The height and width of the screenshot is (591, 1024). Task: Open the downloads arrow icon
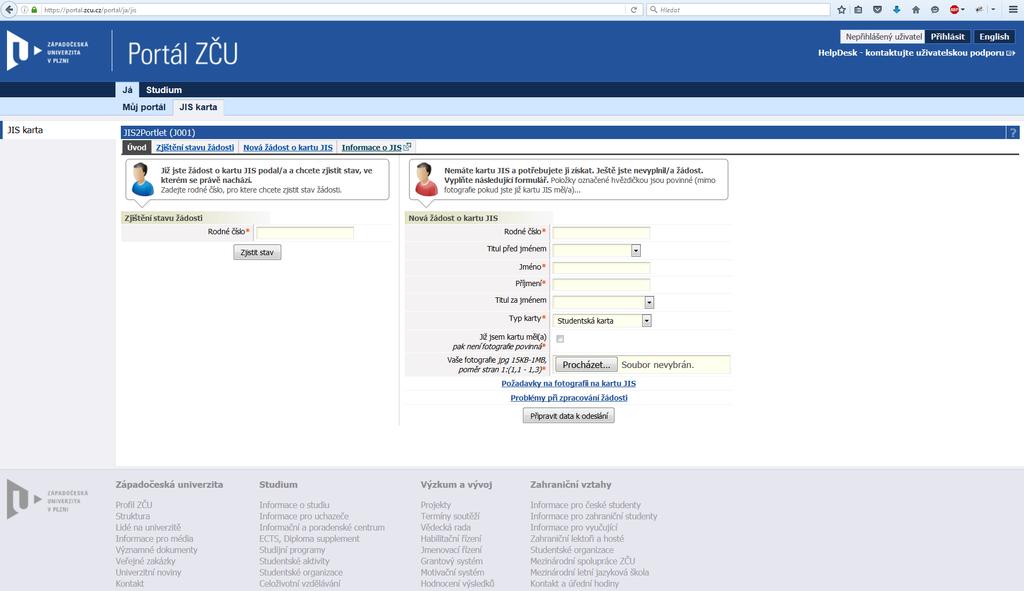[x=897, y=10]
